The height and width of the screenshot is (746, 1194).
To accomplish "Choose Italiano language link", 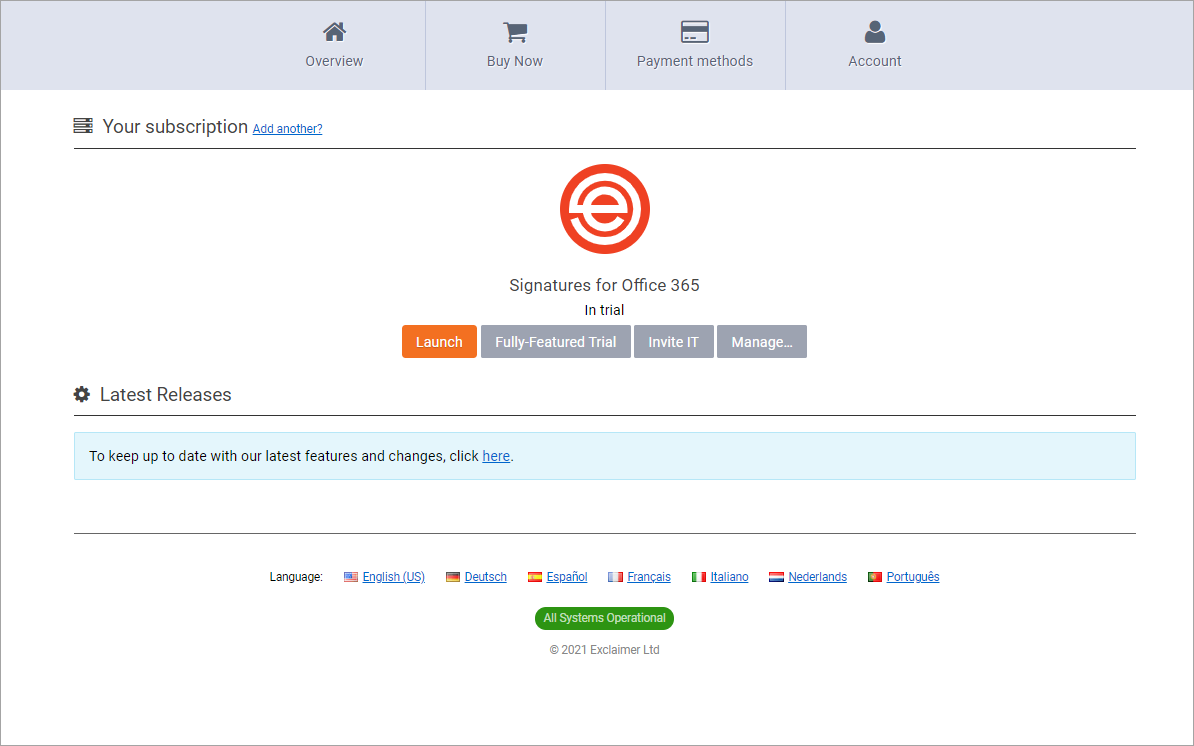I will pos(729,577).
